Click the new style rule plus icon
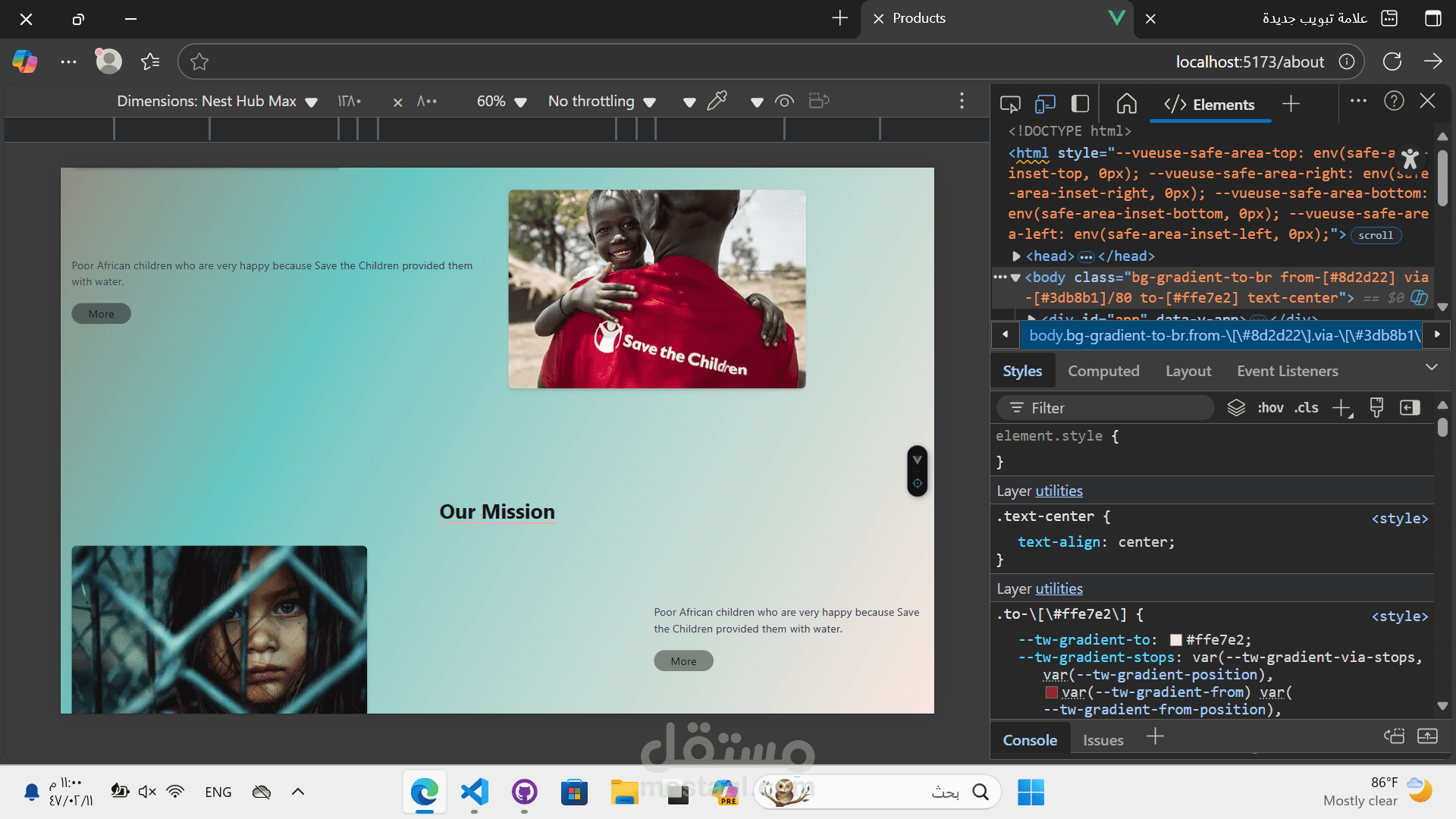This screenshot has height=819, width=1456. tap(1342, 408)
